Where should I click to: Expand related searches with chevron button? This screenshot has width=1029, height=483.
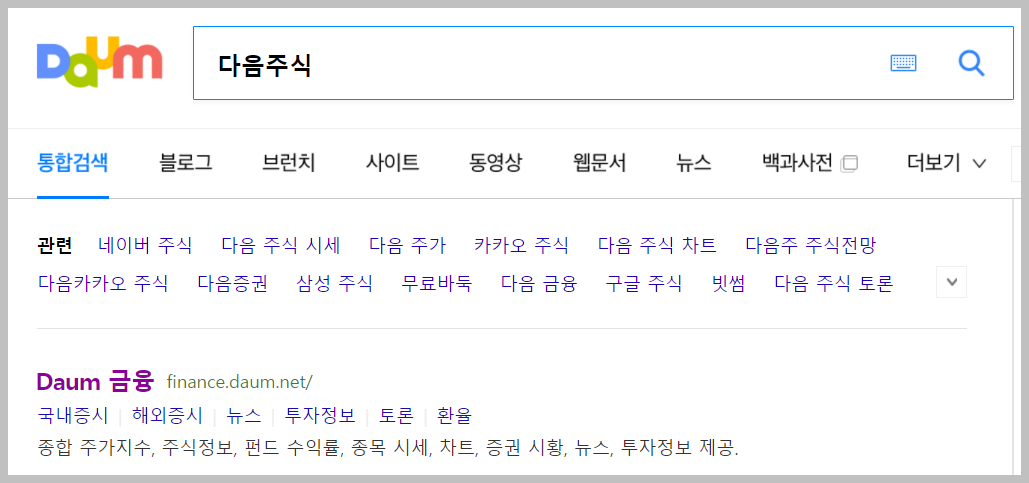pyautogui.click(x=952, y=283)
